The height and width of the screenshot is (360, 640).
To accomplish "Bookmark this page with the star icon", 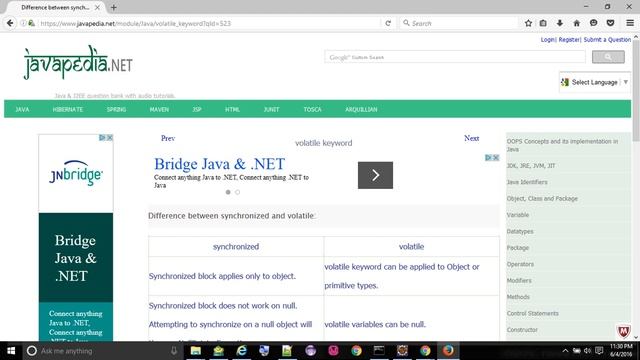I will click(x=528, y=23).
